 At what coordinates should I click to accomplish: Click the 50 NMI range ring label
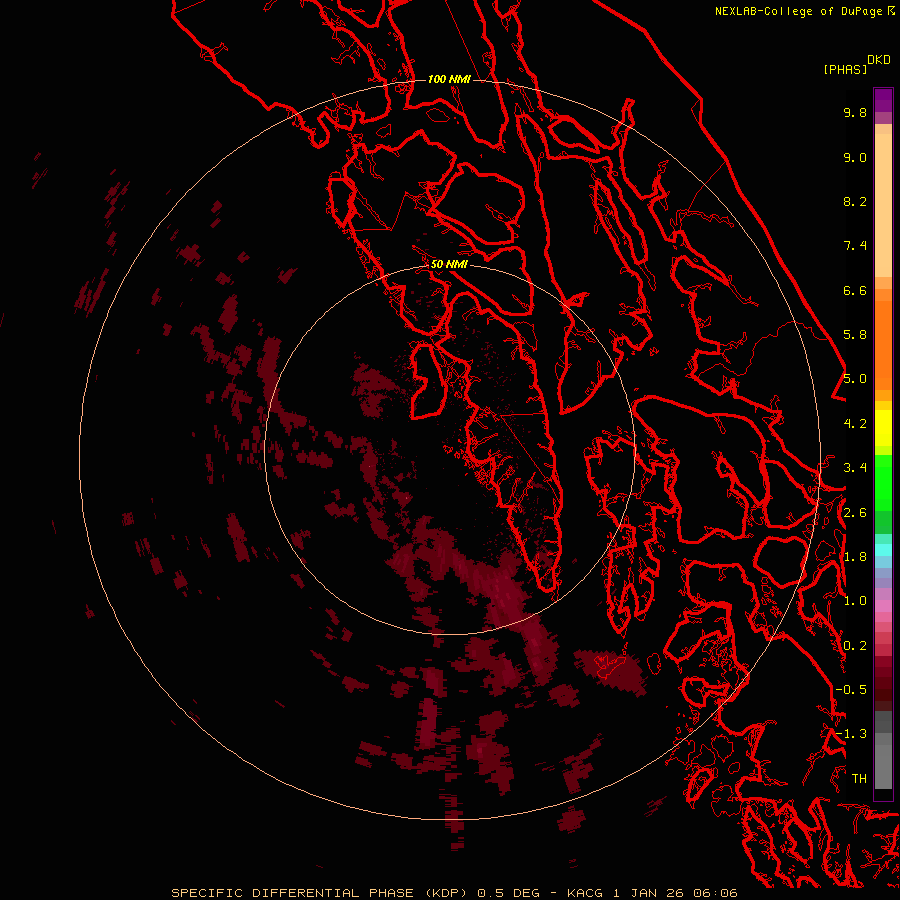(449, 264)
